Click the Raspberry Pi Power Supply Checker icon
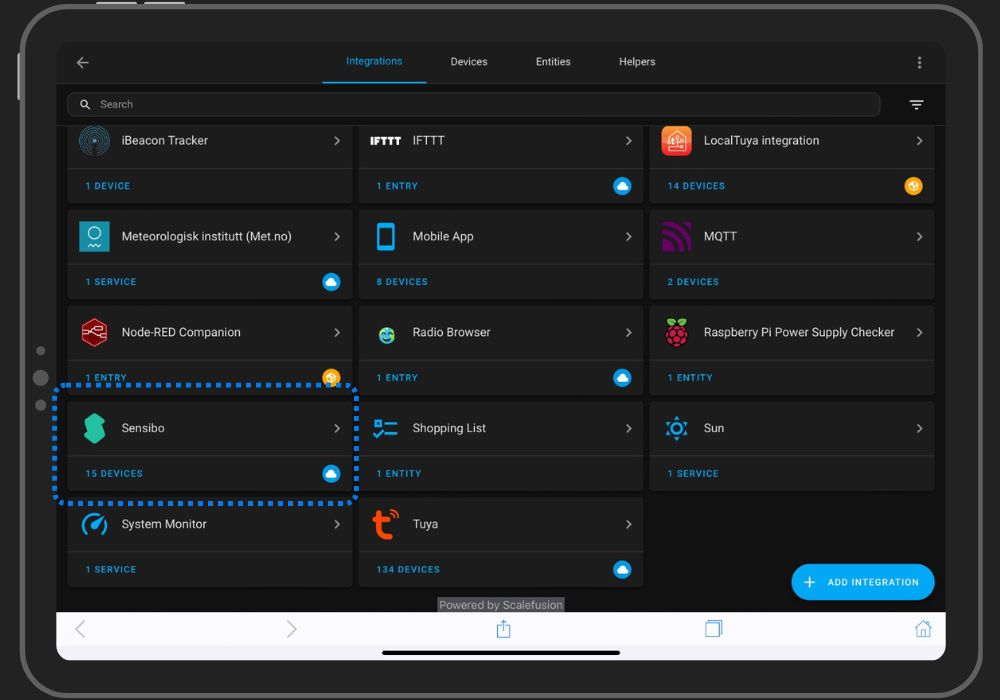 tap(677, 332)
